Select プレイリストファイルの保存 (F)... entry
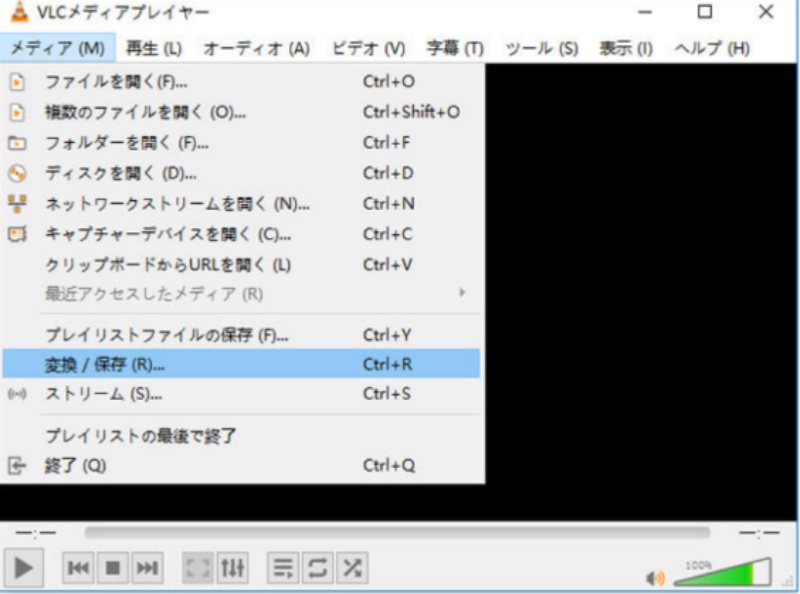The image size is (800, 594). pyautogui.click(x=241, y=335)
